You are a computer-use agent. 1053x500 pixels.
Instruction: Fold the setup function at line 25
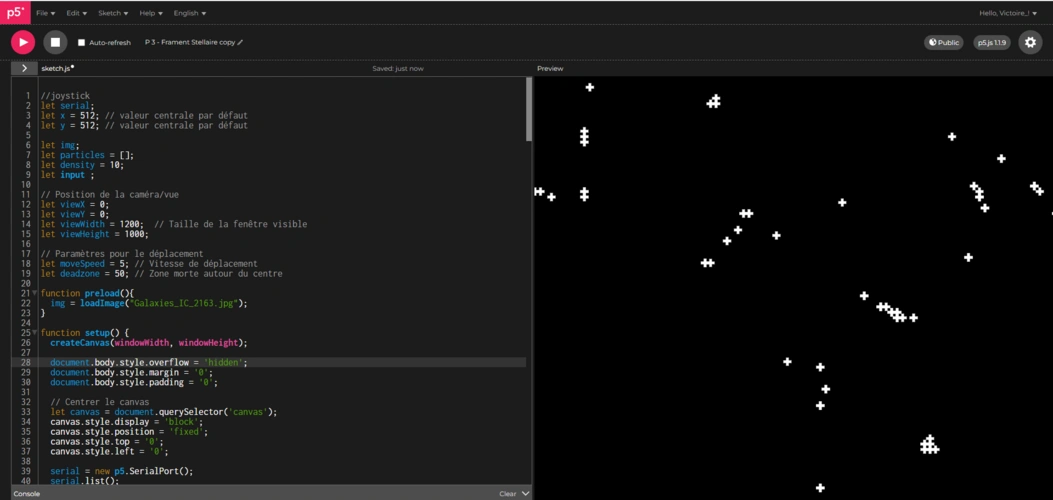pos(35,332)
